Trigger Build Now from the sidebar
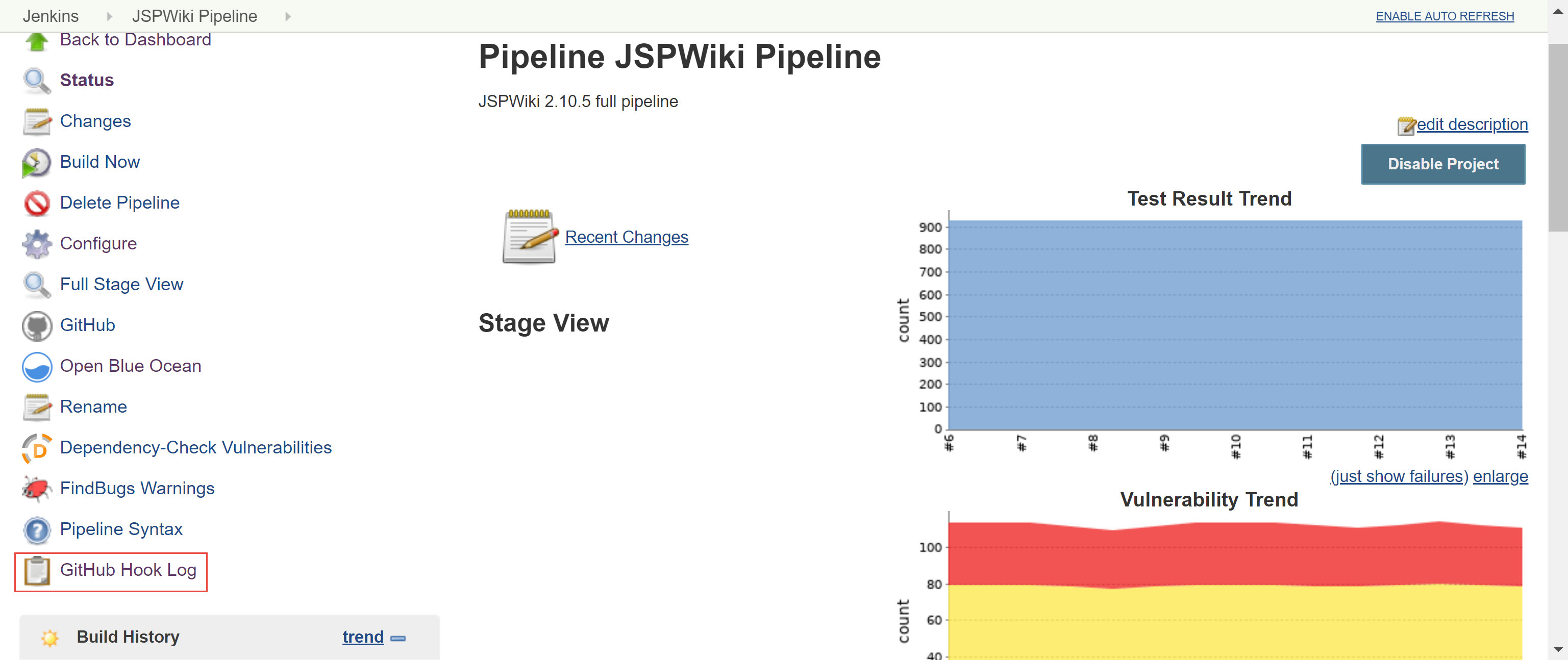 (x=100, y=162)
